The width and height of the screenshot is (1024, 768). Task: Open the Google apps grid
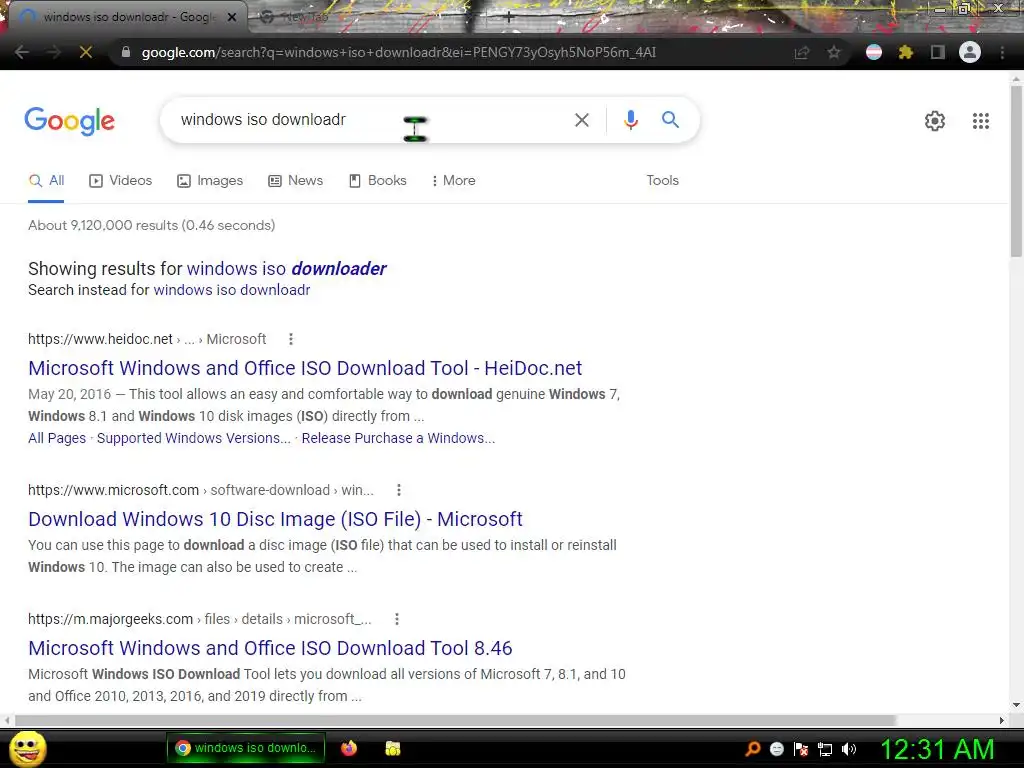pos(981,121)
